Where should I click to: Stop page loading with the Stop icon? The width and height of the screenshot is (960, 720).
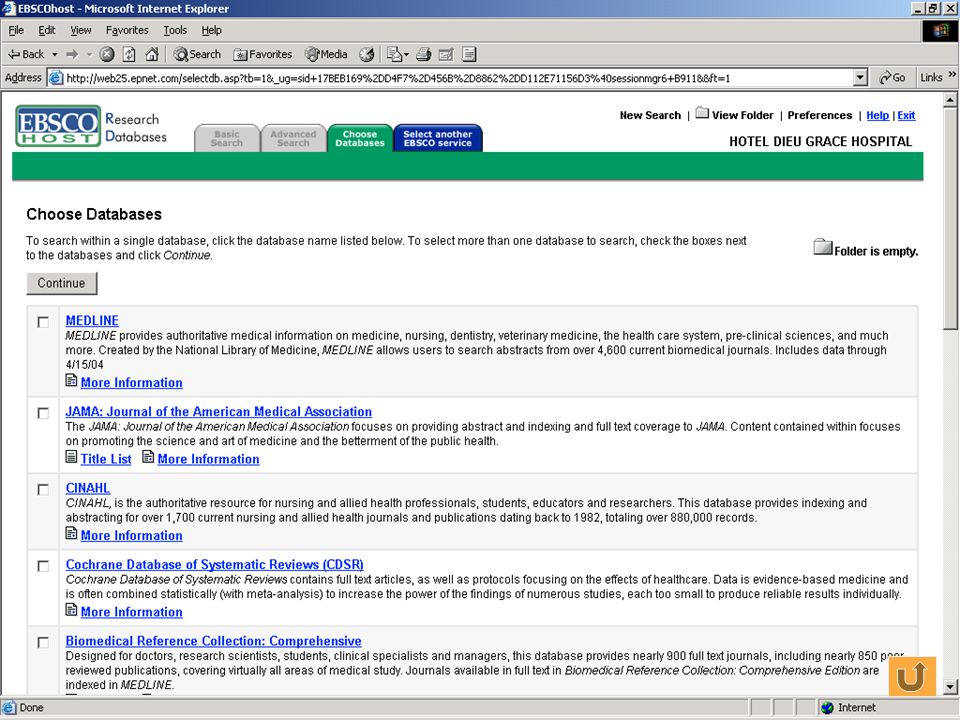point(107,54)
